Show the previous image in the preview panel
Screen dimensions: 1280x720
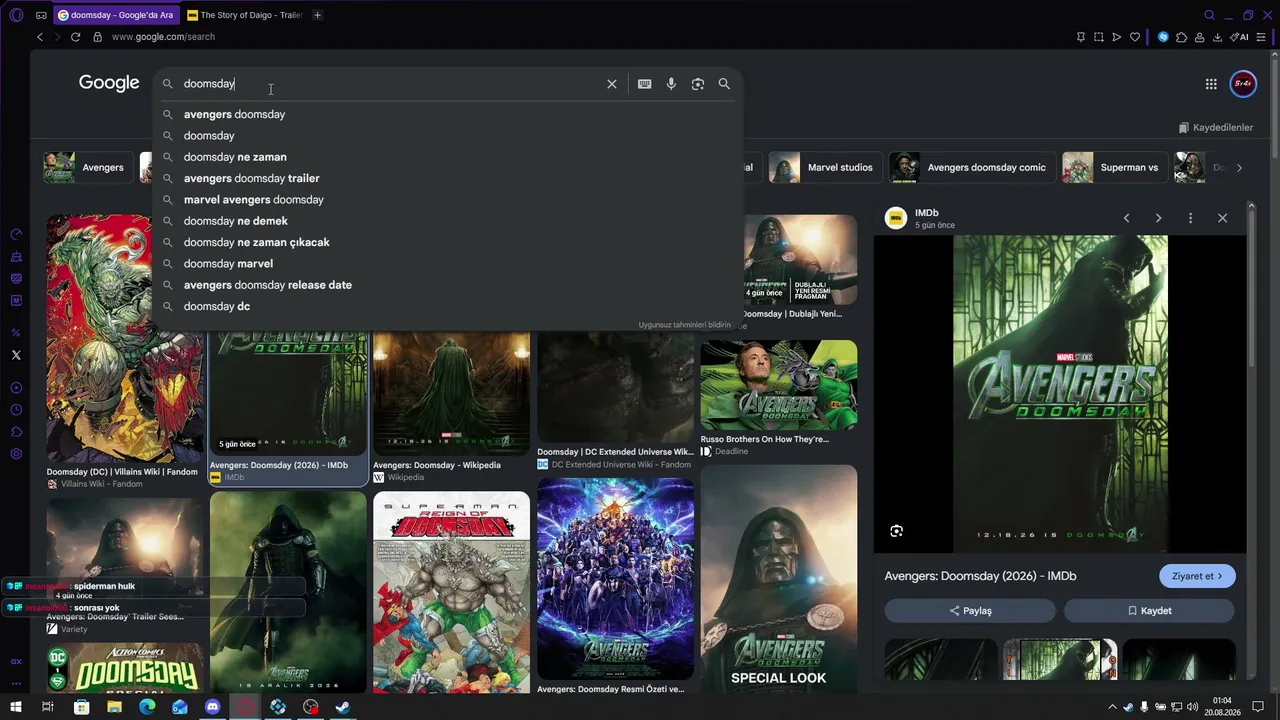(1126, 218)
